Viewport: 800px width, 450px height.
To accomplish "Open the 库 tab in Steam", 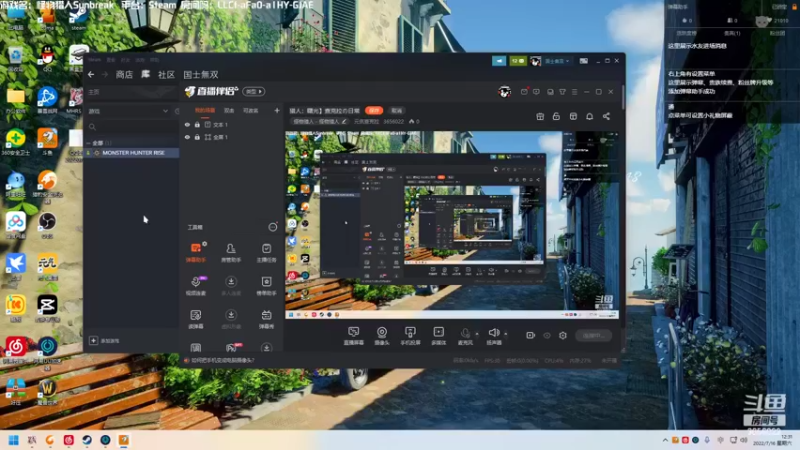I will pos(145,74).
